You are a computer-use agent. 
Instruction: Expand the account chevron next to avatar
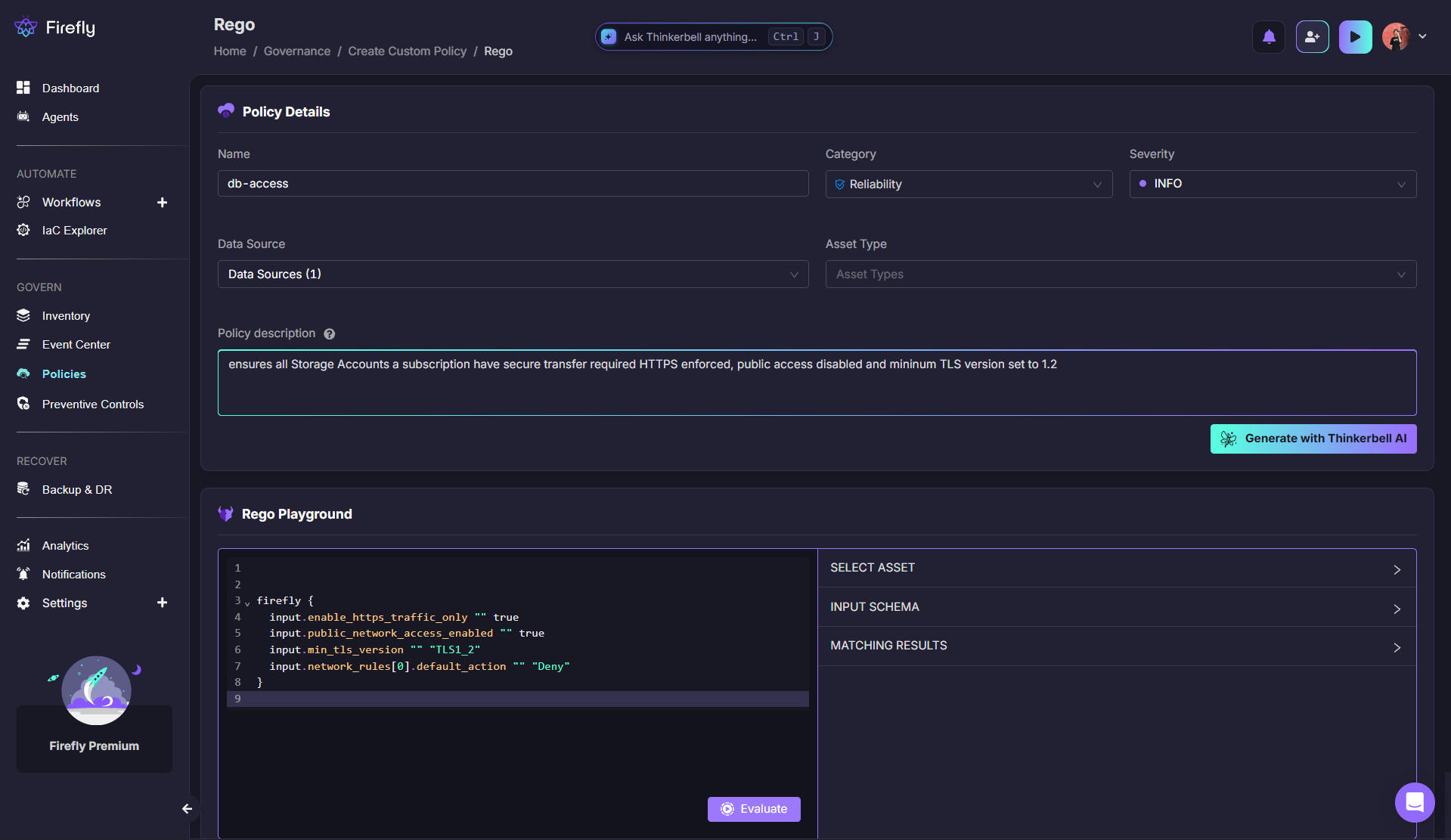tap(1422, 36)
